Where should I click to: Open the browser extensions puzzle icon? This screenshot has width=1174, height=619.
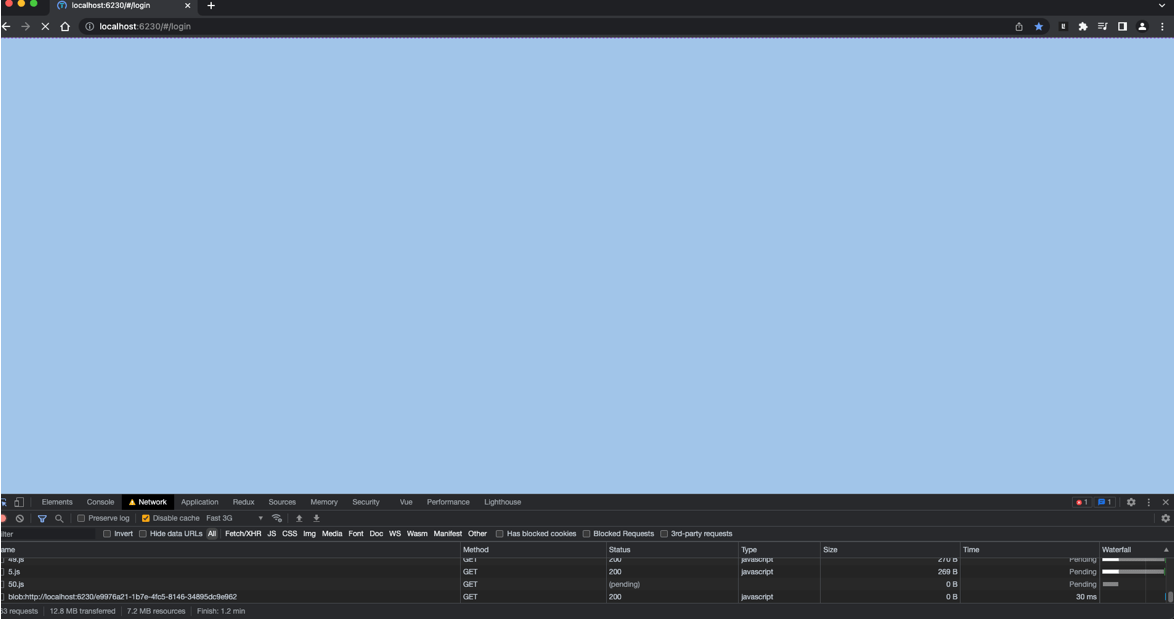click(1083, 26)
